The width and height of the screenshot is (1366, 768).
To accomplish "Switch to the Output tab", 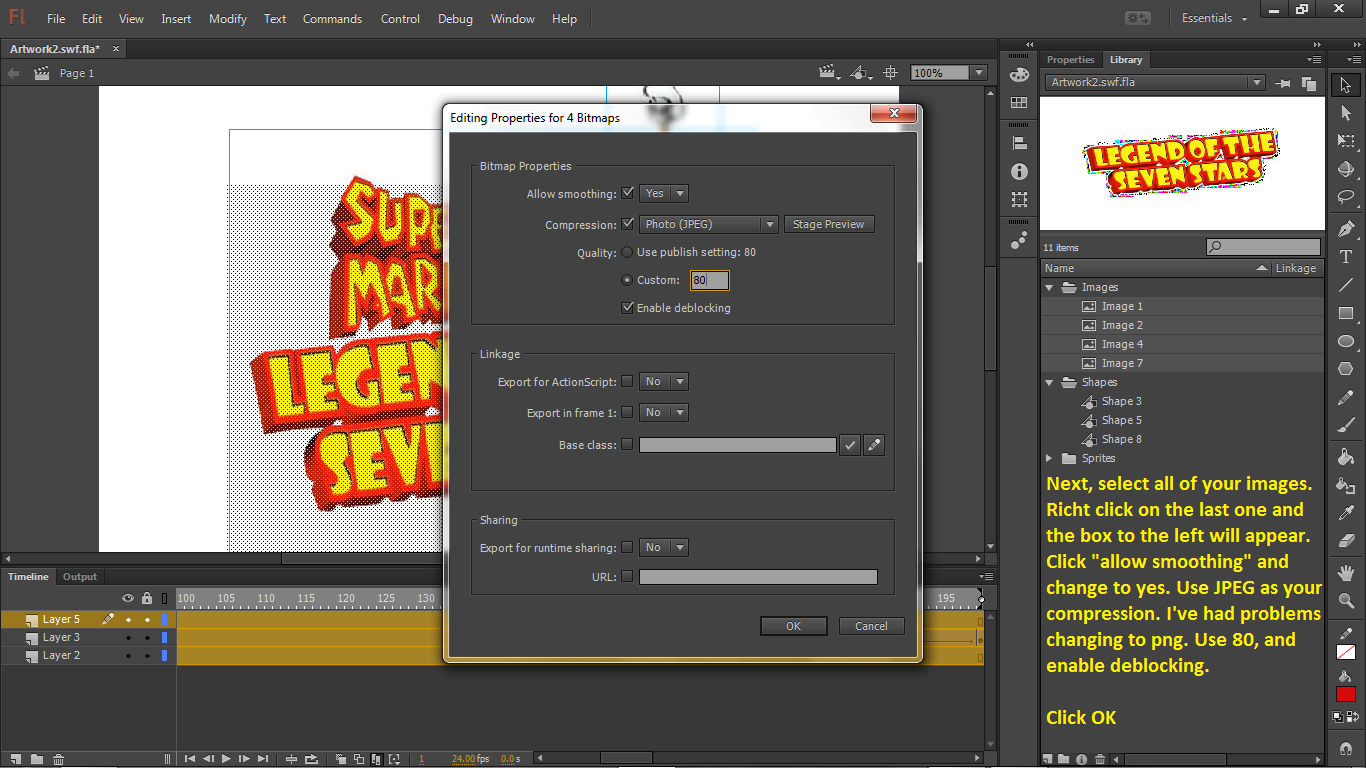I will click(x=80, y=577).
